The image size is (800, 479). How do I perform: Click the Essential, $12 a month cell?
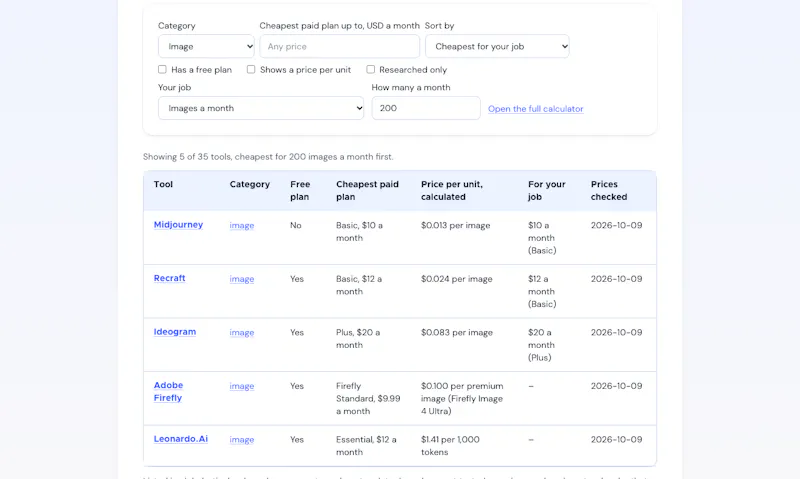click(x=366, y=446)
